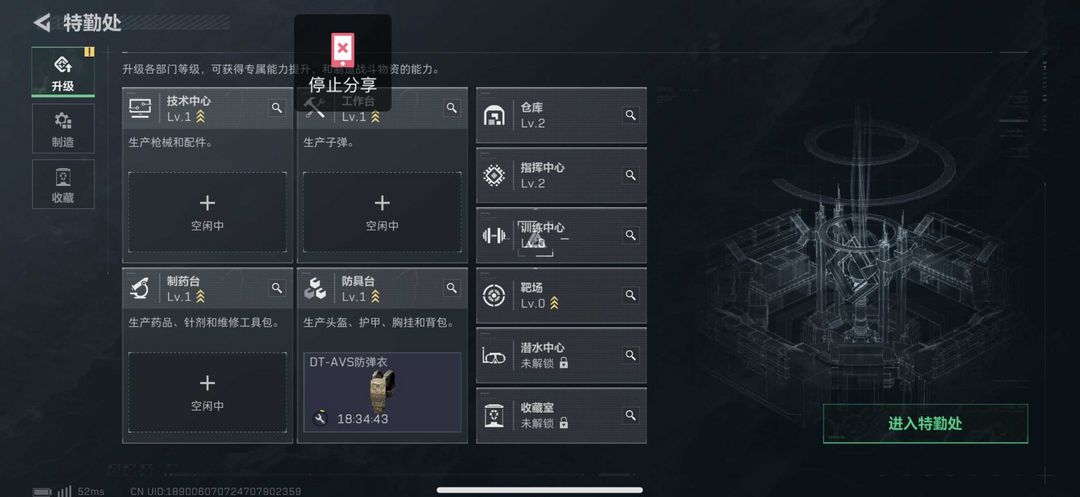Open the DT-AVS防弹衣 production thumbnail
This screenshot has height=497, width=1080.
pos(382,392)
